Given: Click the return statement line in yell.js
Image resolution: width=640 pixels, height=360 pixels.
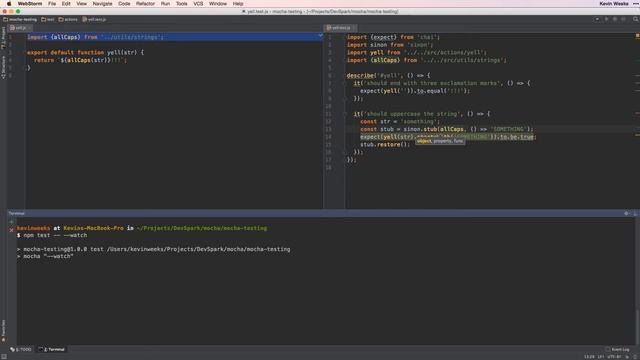Looking at the screenshot, I should 80,60.
